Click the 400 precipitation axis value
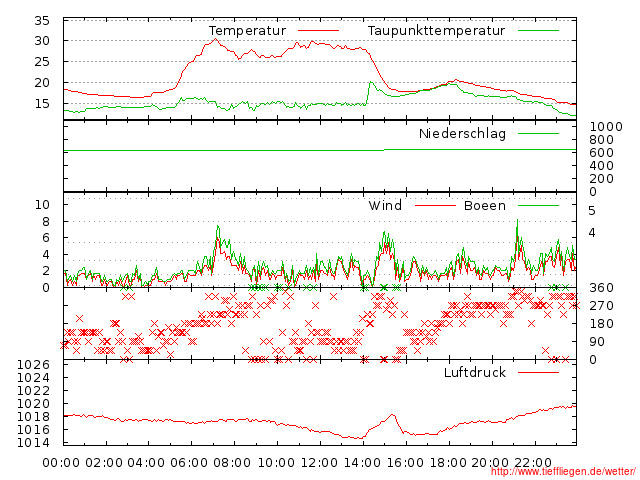640x480 pixels. [601, 166]
